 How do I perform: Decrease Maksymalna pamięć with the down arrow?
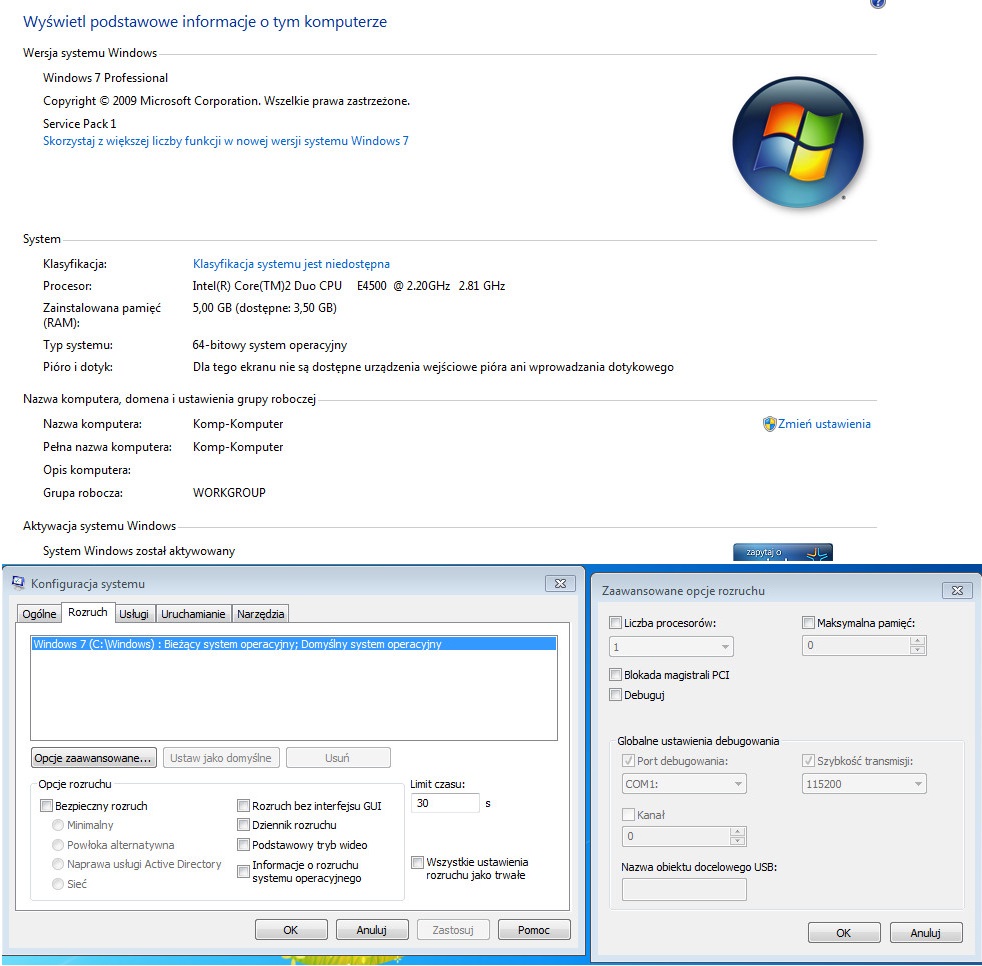point(917,650)
